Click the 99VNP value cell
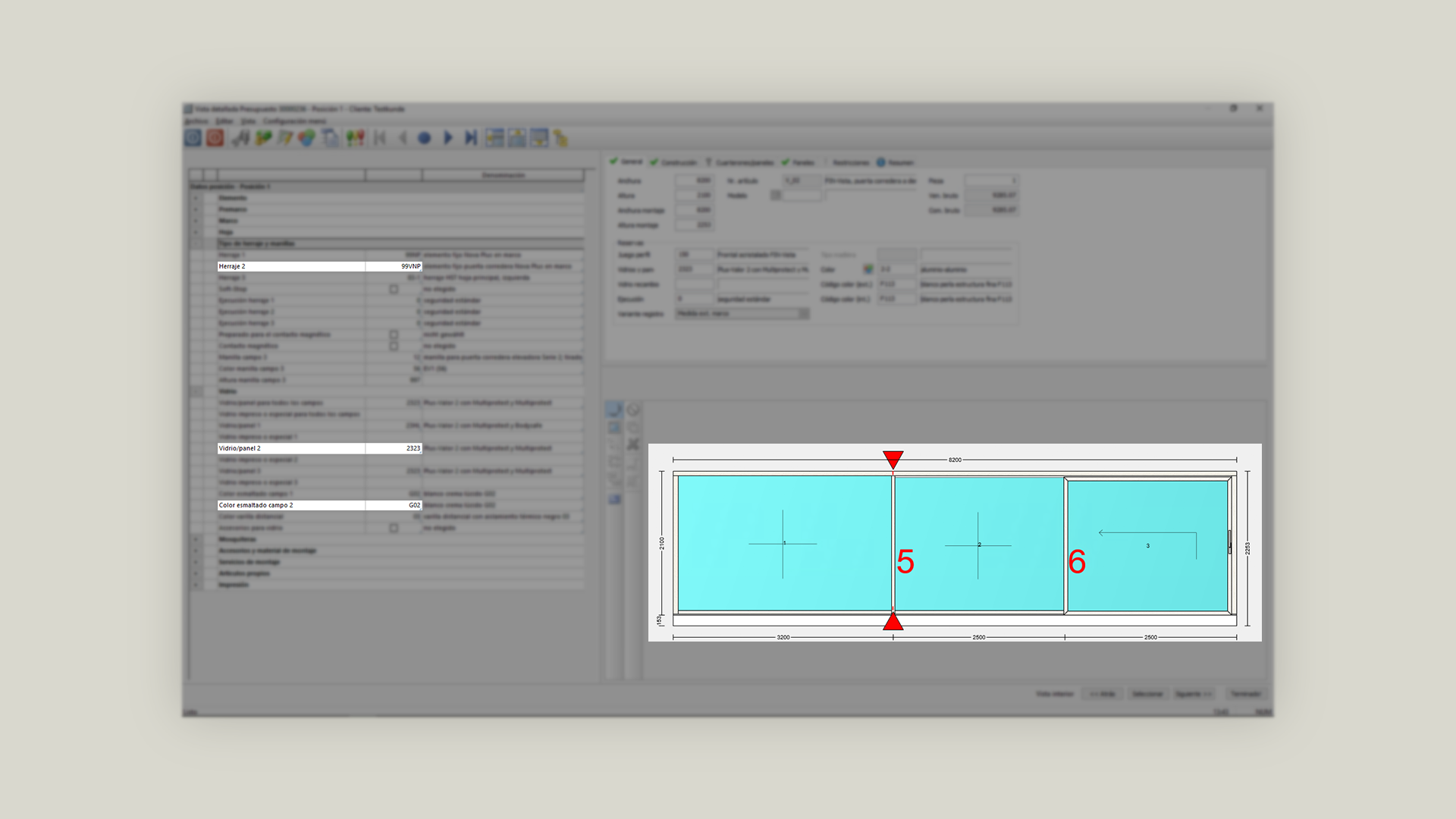This screenshot has height=819, width=1456. coord(394,266)
